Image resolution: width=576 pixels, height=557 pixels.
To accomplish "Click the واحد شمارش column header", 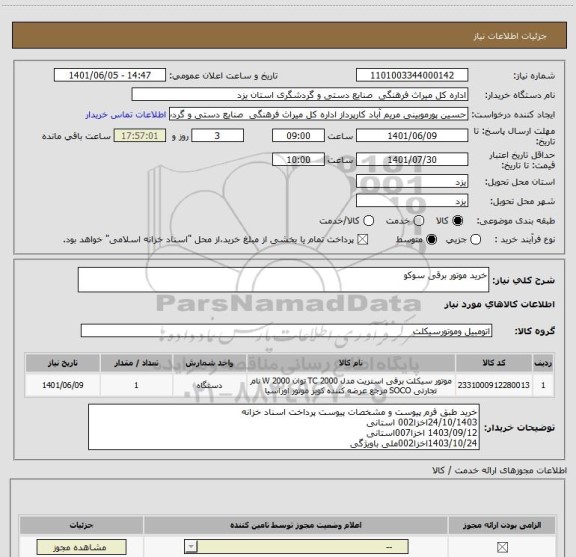I will pos(209,363).
